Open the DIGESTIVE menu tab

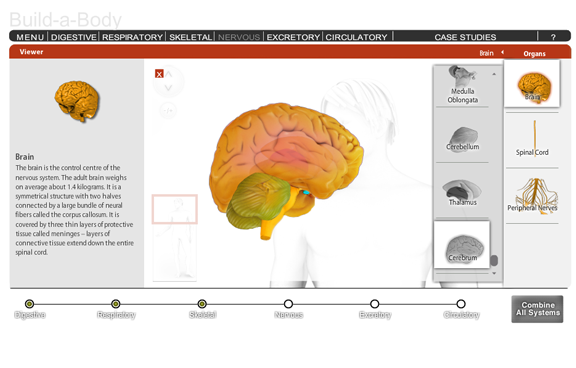(73, 37)
